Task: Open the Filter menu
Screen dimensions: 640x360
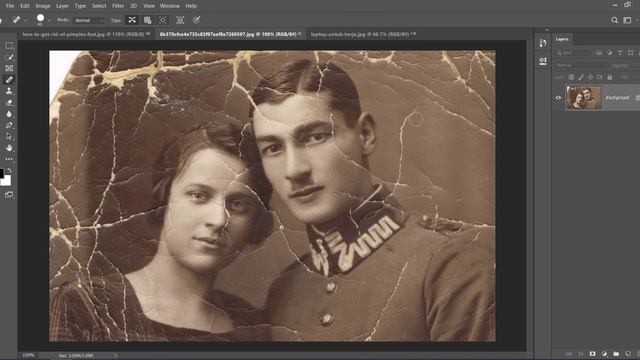Action: click(118, 6)
